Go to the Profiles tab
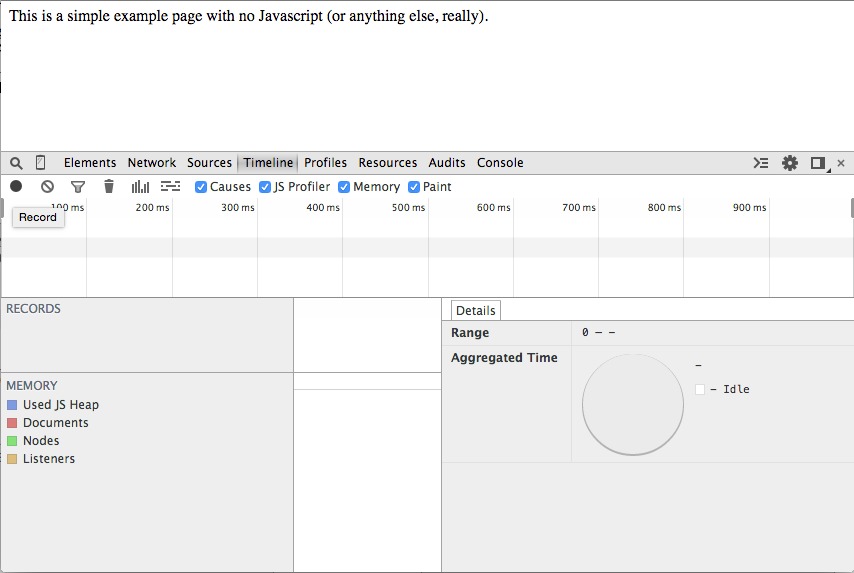854x573 pixels. pos(325,163)
